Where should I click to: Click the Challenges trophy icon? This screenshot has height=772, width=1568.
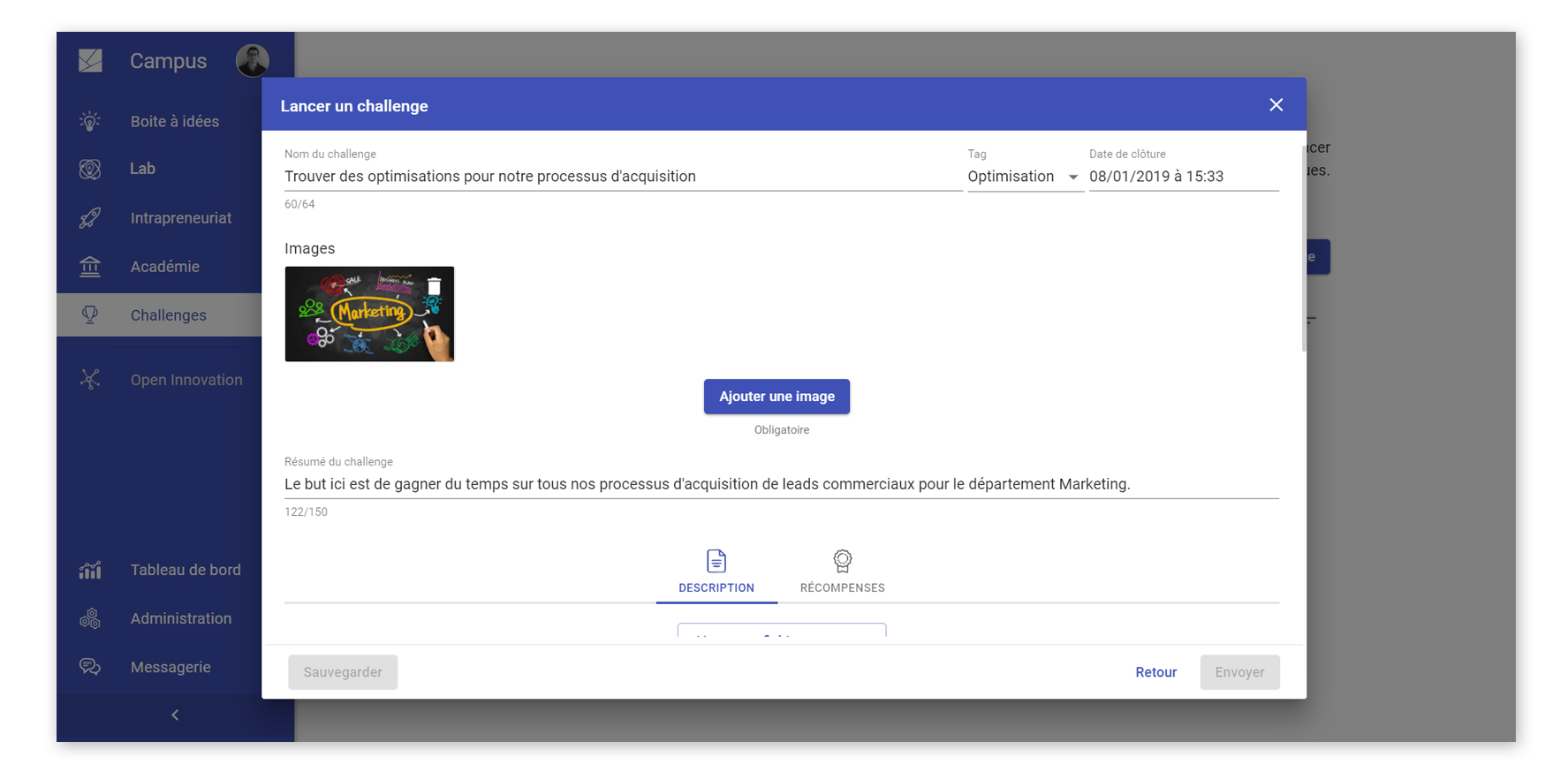(90, 315)
